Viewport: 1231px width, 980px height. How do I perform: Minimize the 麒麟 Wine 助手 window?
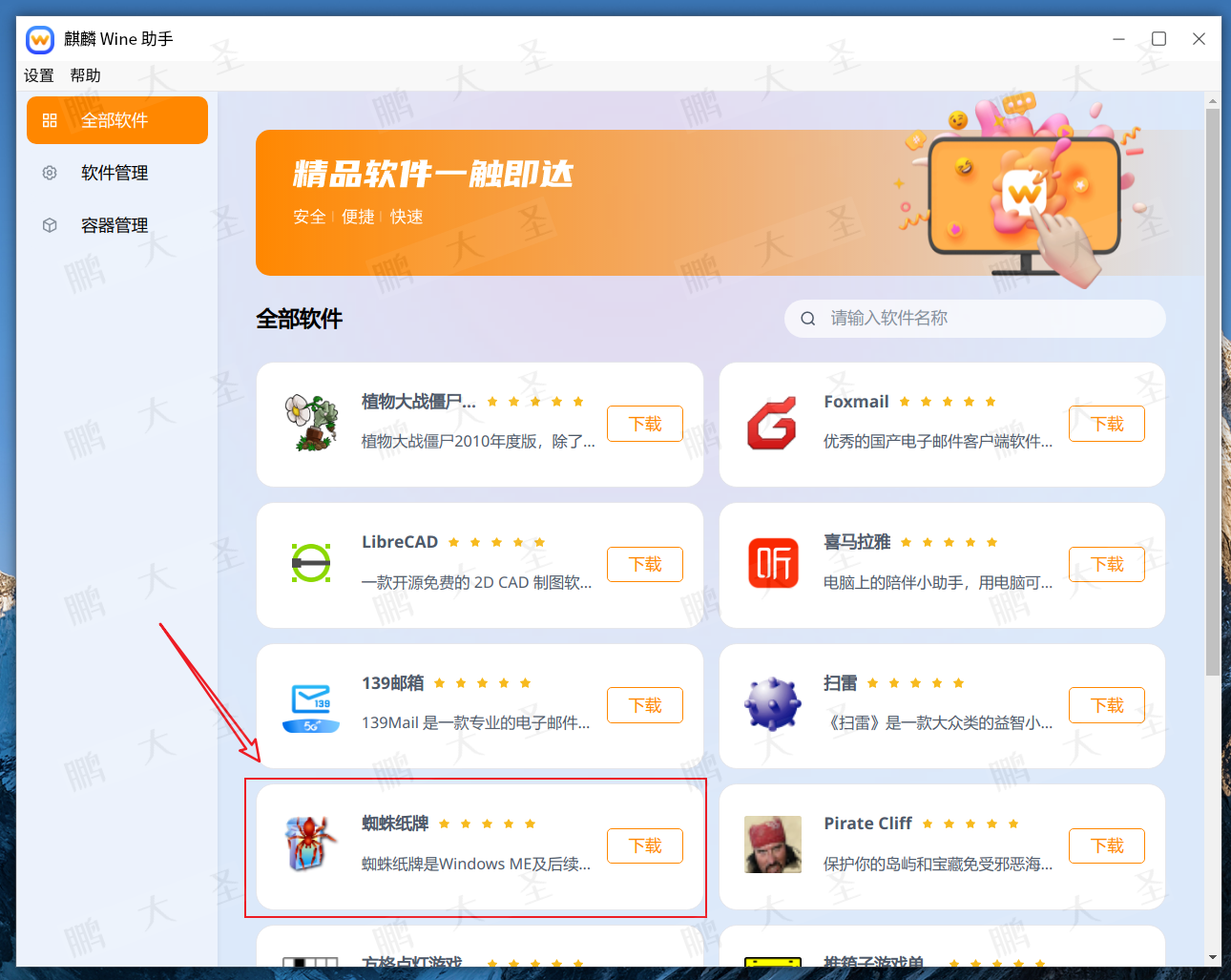(1118, 39)
